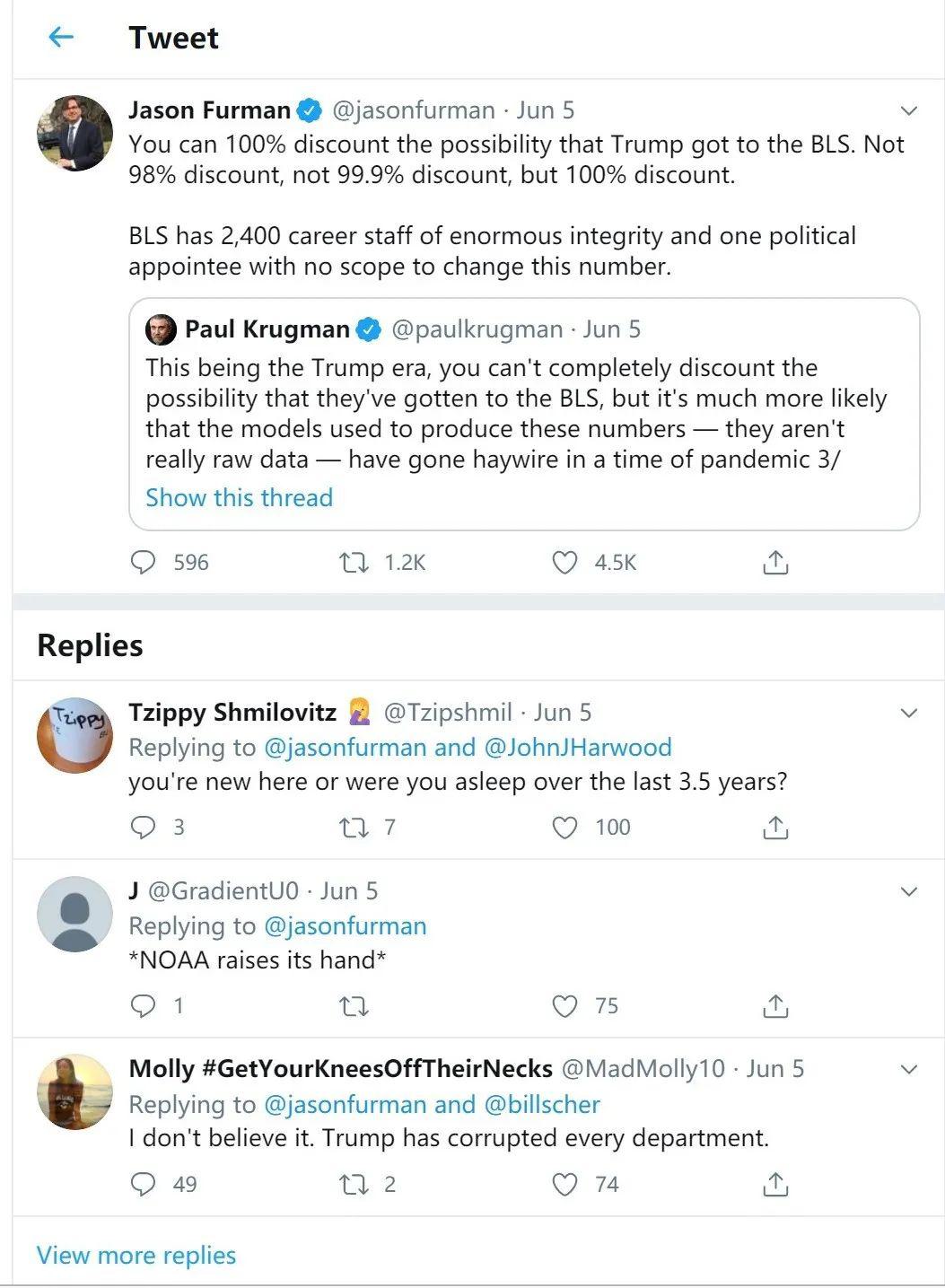This screenshot has width=945, height=1288.
Task: Open replies on Molly's comment
Action: click(144, 1185)
